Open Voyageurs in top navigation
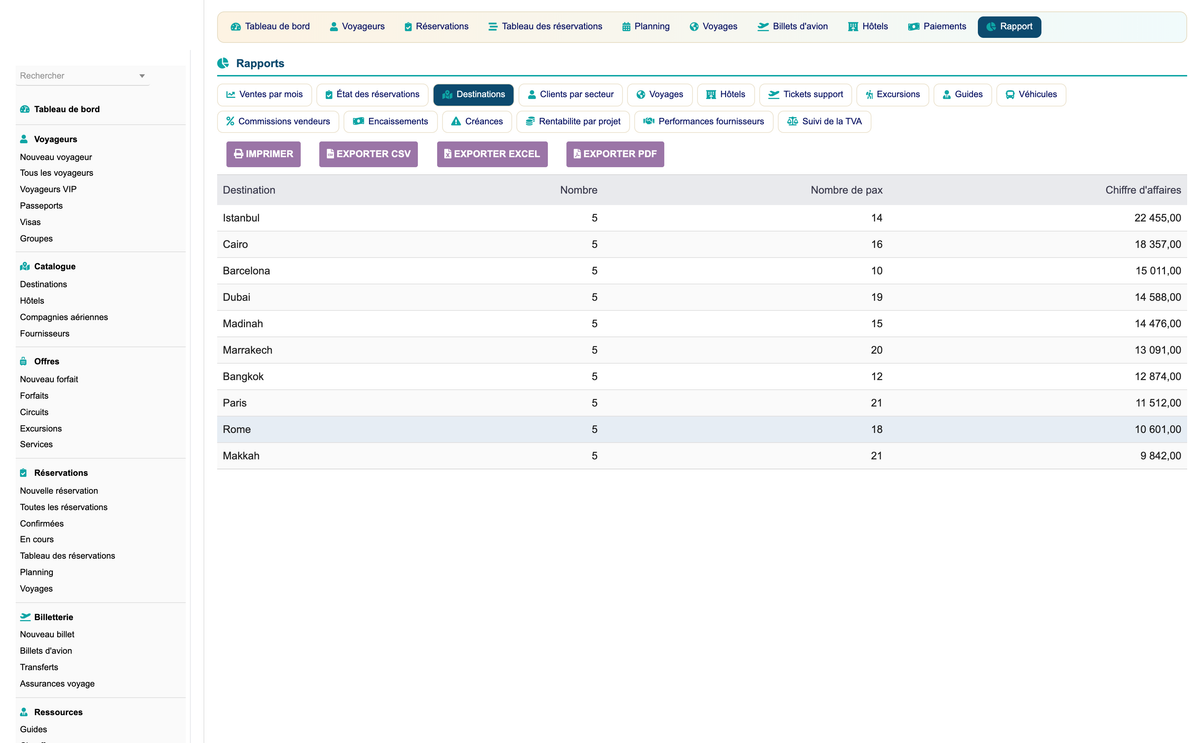1200x743 pixels. (357, 27)
